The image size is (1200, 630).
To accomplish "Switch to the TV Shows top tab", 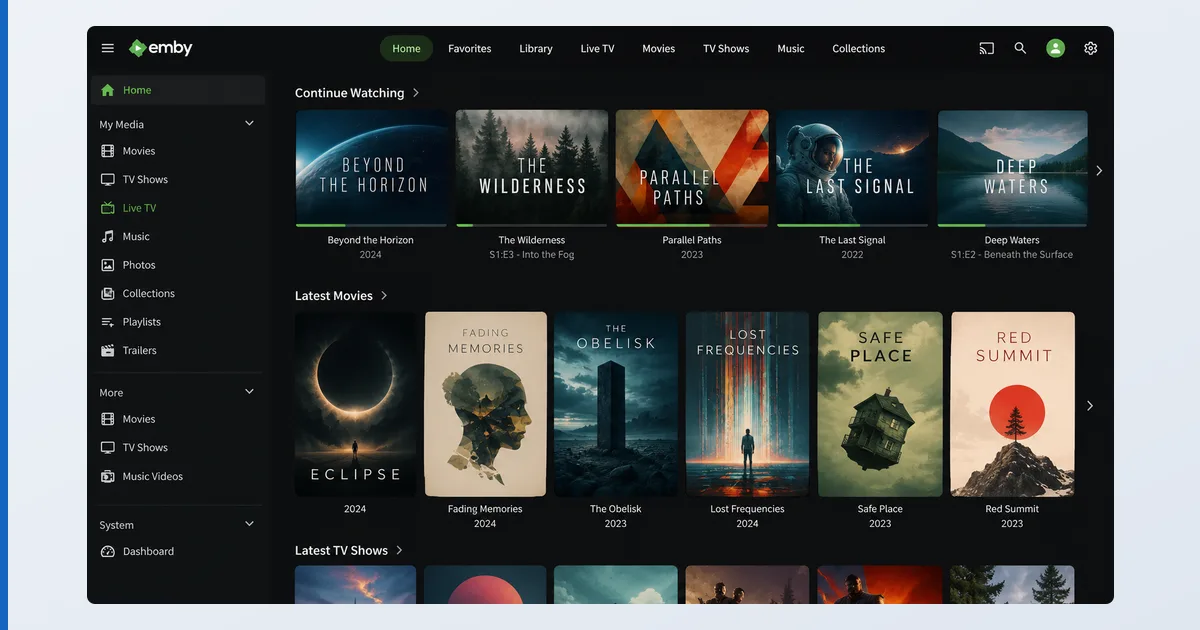I will [x=726, y=48].
